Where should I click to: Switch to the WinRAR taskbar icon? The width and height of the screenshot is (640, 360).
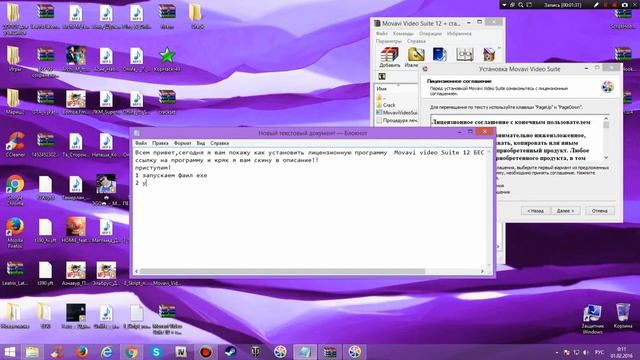pyautogui.click(x=330, y=352)
